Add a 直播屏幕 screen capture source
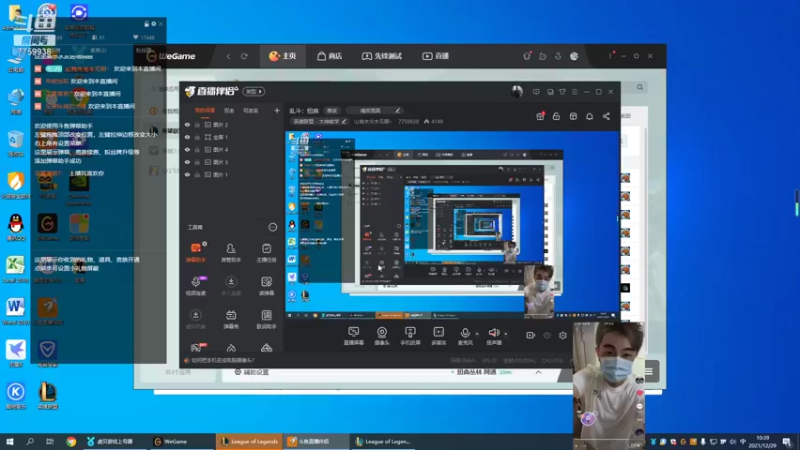 (354, 336)
